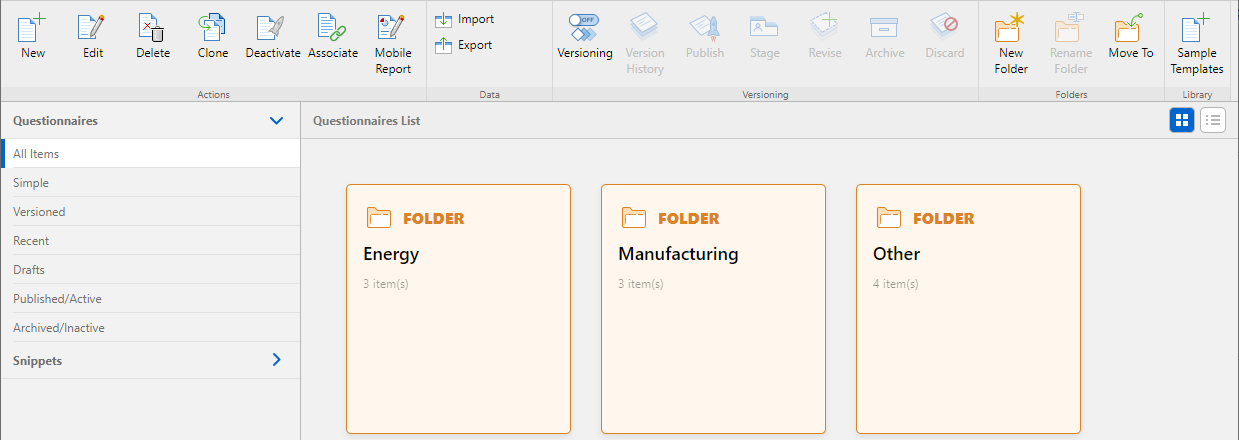Switch to grid view layout
The width and height of the screenshot is (1239, 440).
tap(1182, 121)
